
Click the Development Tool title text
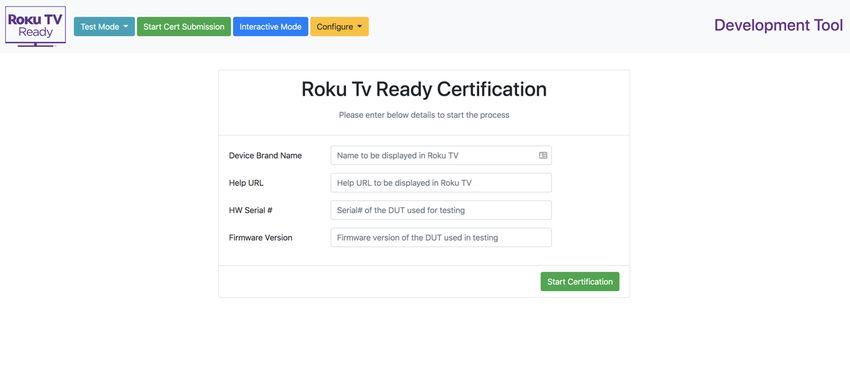click(x=778, y=25)
